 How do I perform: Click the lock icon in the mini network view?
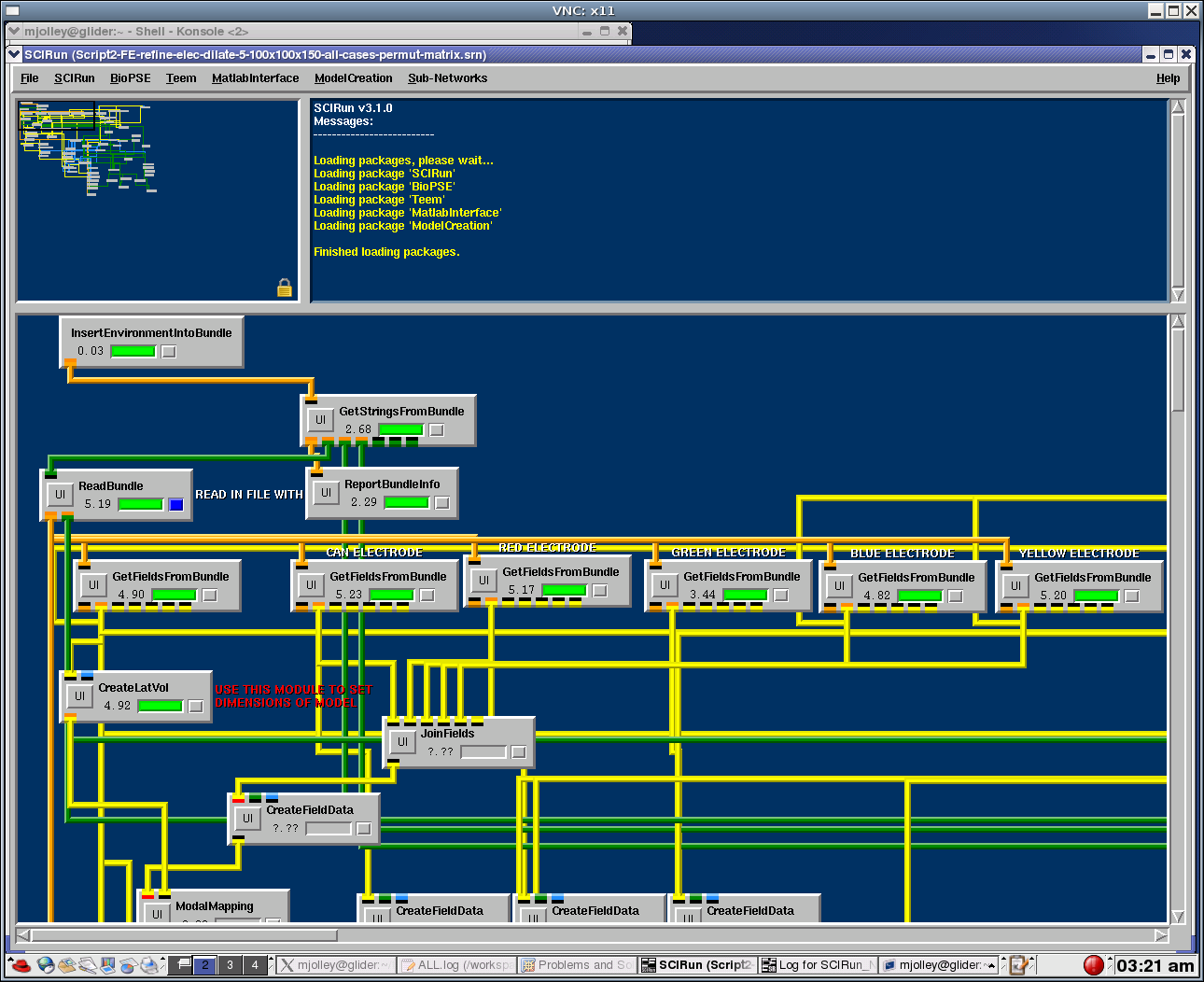285,288
